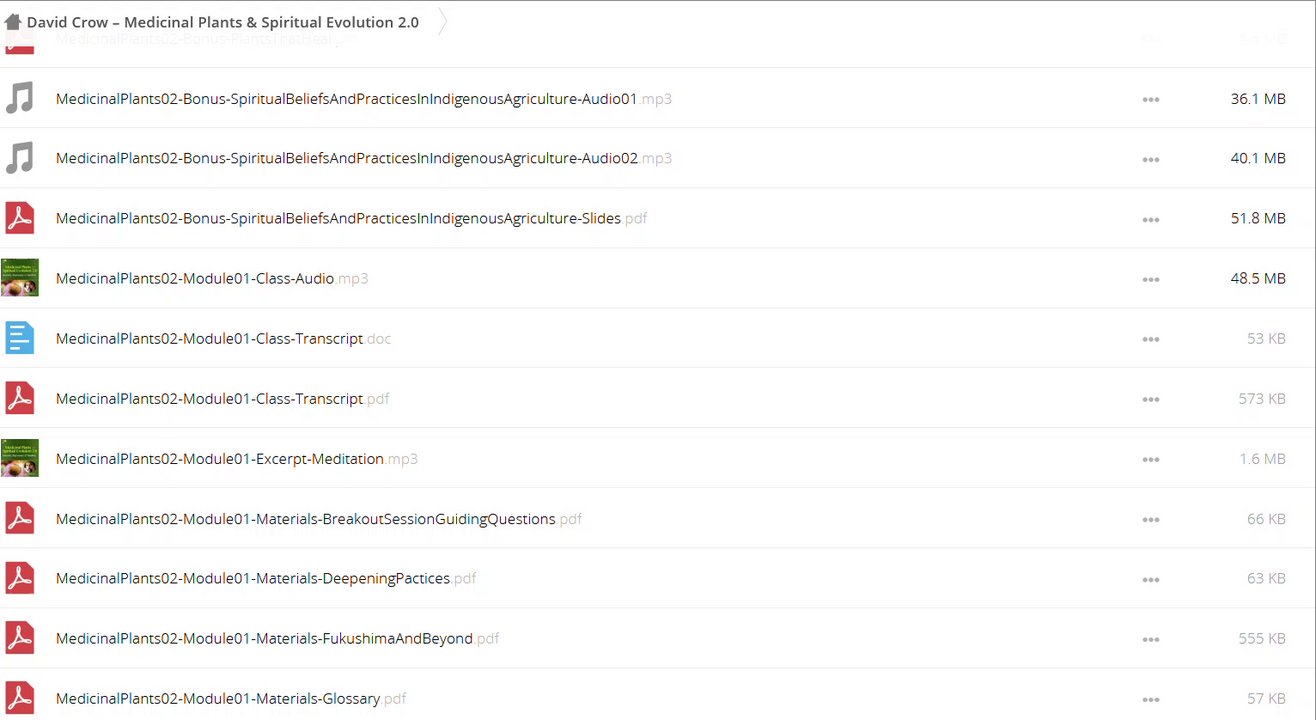The image size is (1316, 720).
Task: Open SpiritualBeliefs Bonus Audio02.mp3 file name
Action: (364, 158)
